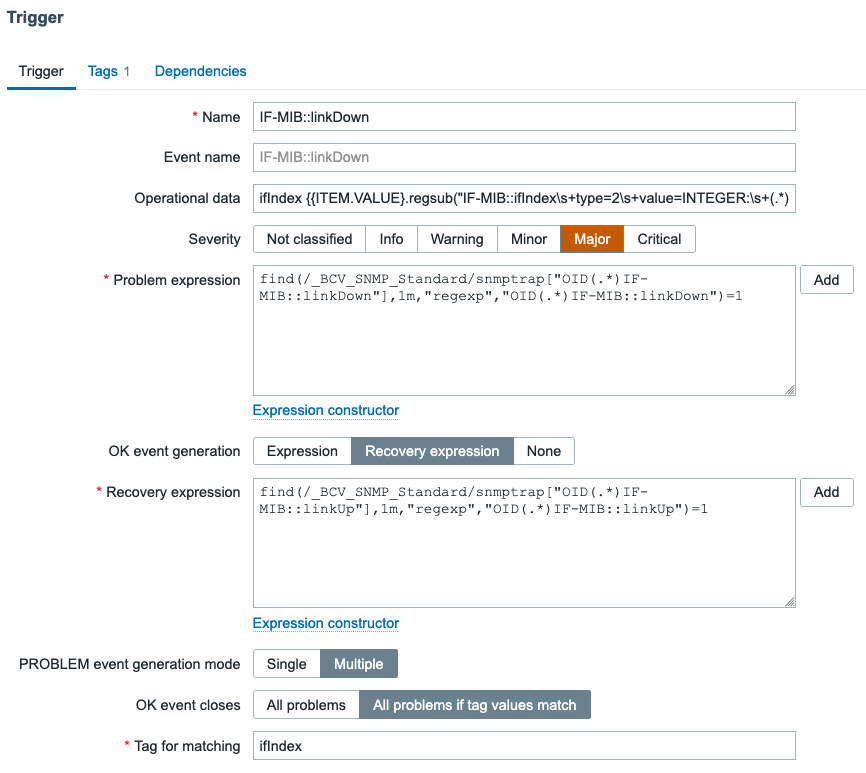Set severity to Info
Image resolution: width=866 pixels, height=773 pixels.
point(391,239)
